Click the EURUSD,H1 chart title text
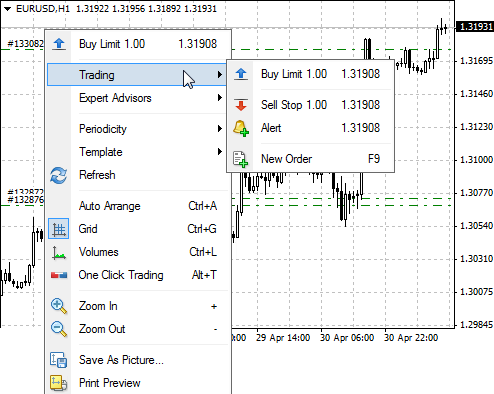494x394 pixels. 43,9
